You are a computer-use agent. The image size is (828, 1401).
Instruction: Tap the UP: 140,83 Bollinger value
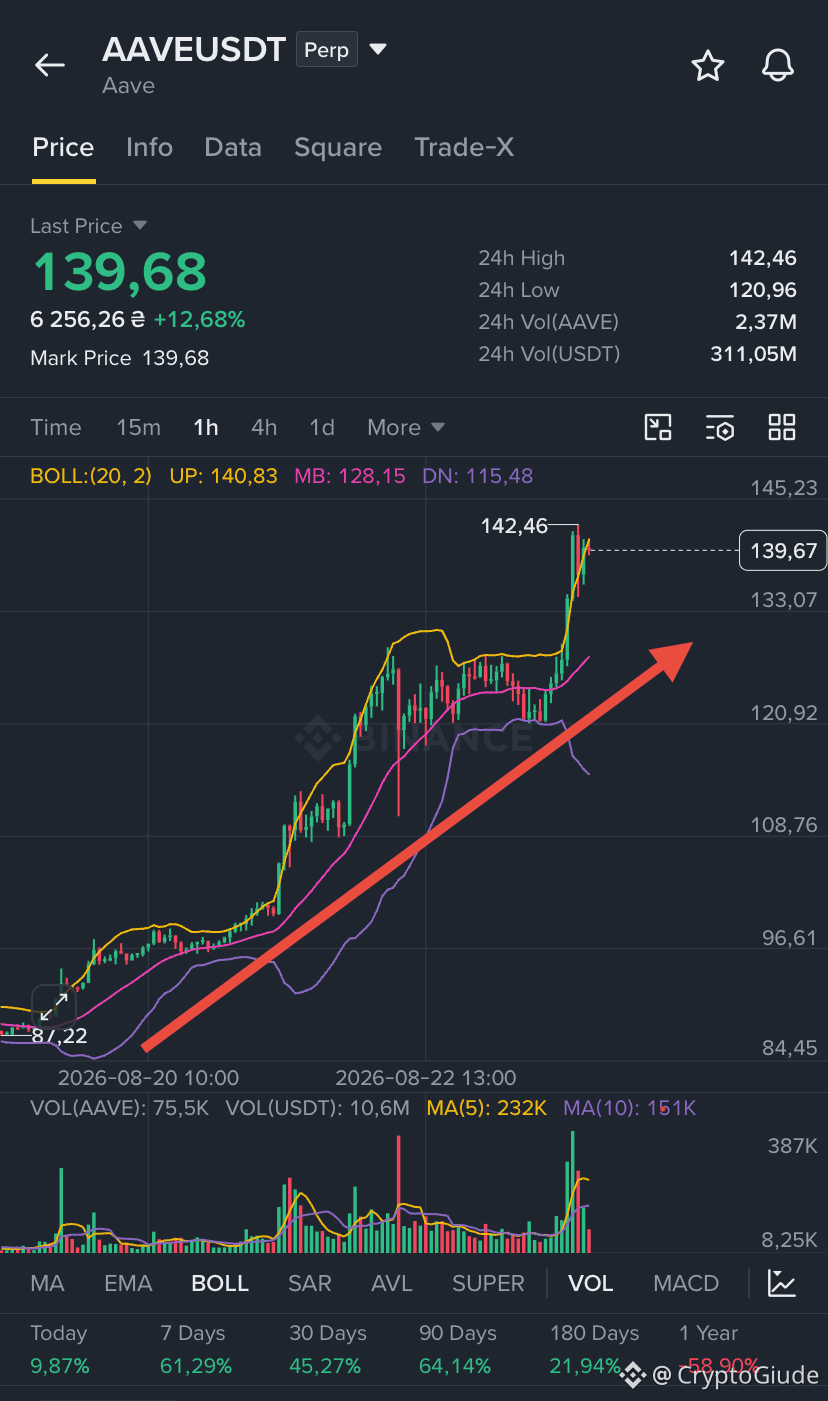click(224, 476)
